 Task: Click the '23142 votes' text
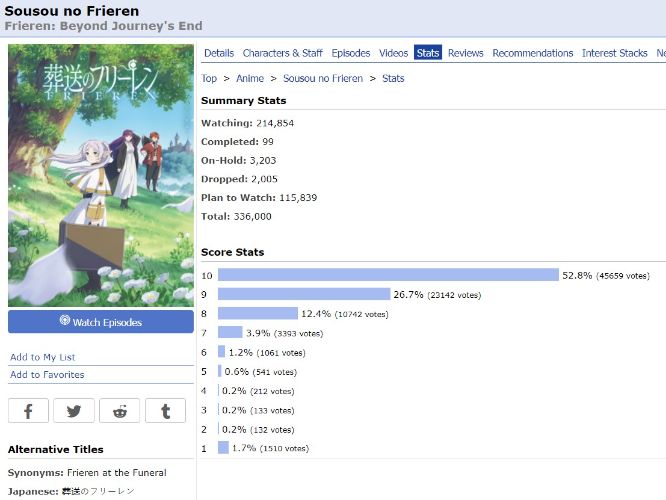tap(454, 295)
